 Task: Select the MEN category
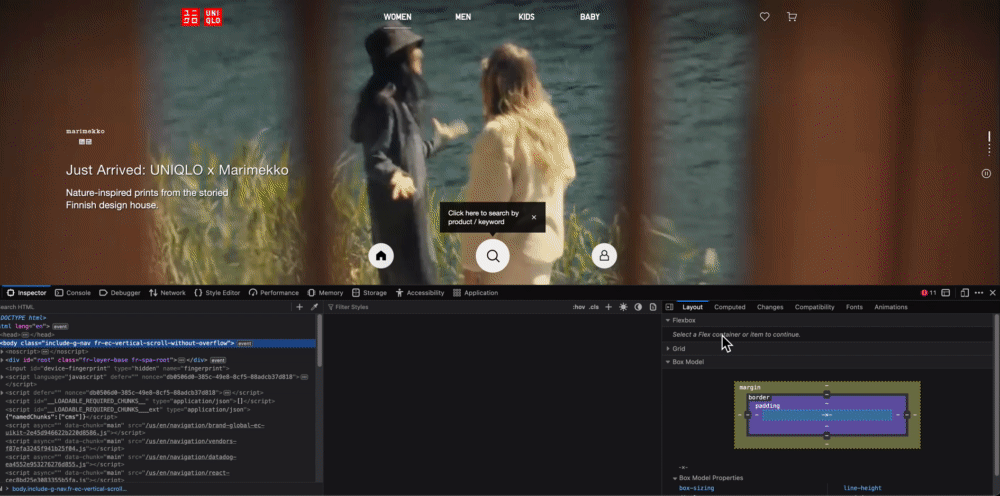pos(463,17)
